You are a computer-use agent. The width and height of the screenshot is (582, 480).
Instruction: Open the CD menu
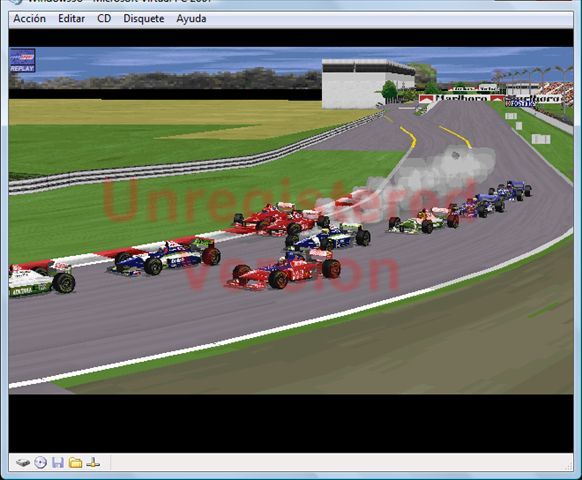coord(104,19)
